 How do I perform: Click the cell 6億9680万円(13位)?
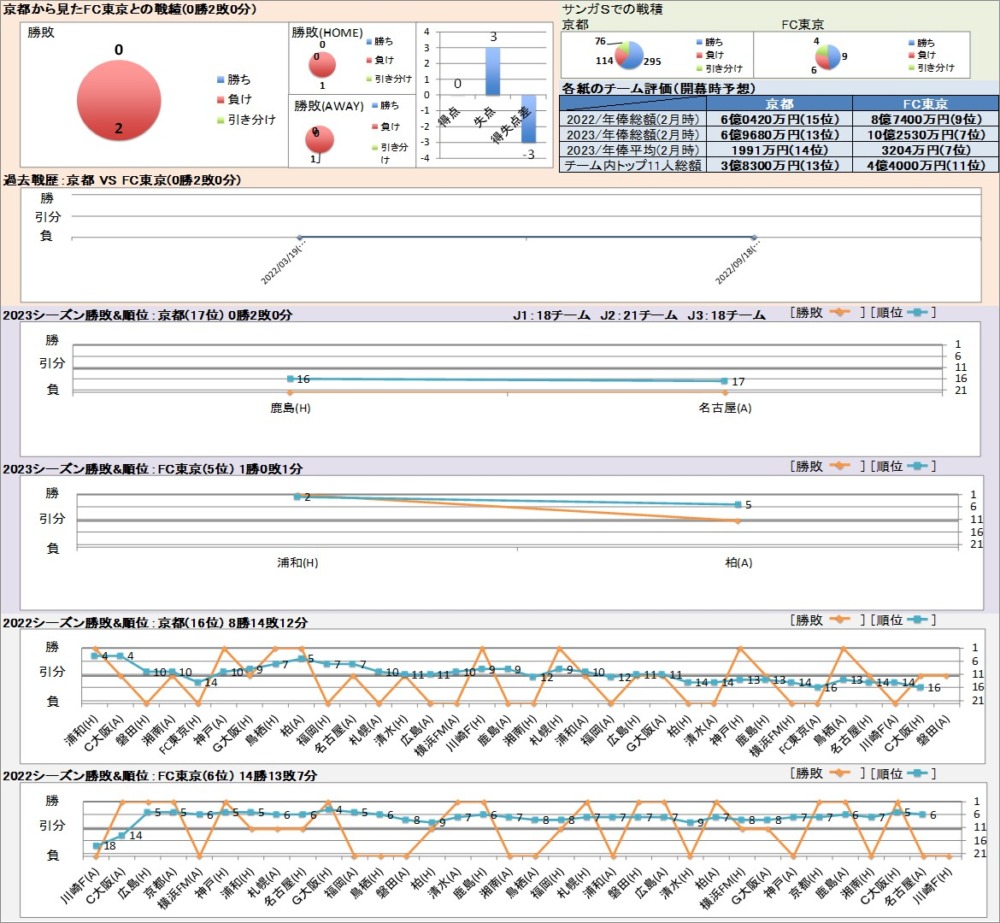[779, 135]
